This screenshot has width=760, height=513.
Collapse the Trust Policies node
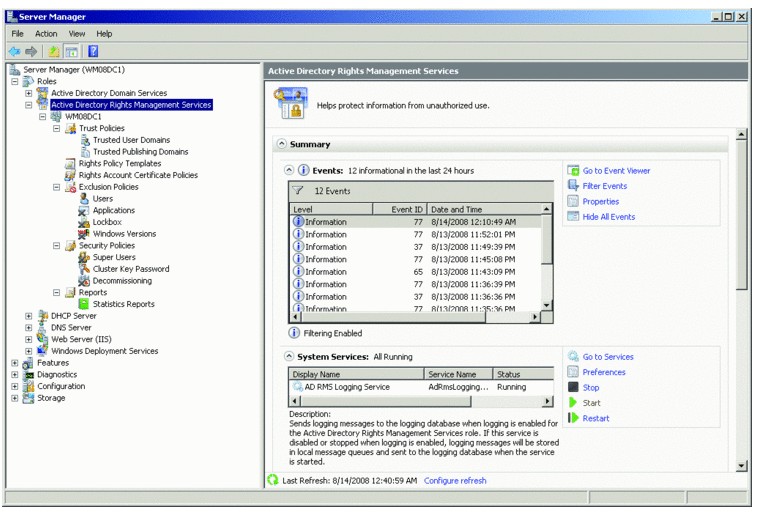(57, 128)
